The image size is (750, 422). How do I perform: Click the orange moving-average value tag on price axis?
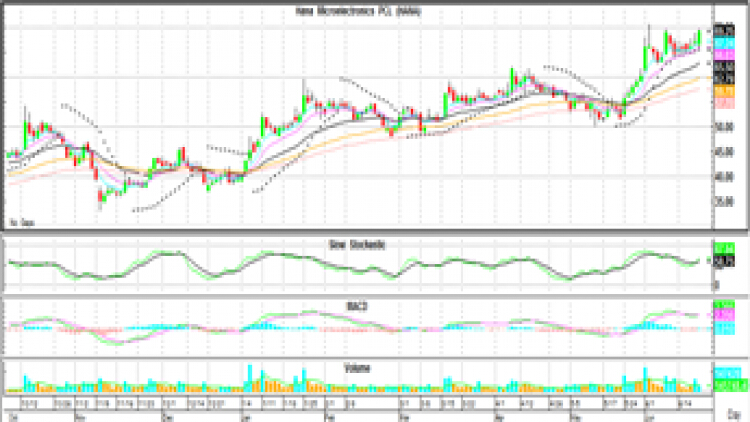click(724, 90)
